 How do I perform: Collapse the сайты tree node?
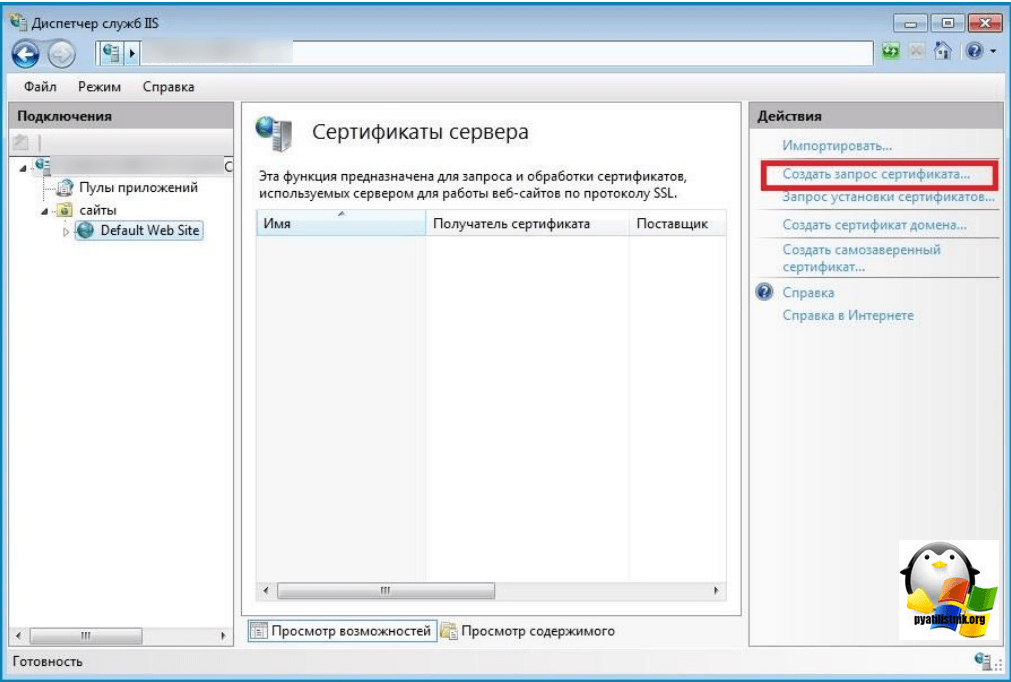44,210
